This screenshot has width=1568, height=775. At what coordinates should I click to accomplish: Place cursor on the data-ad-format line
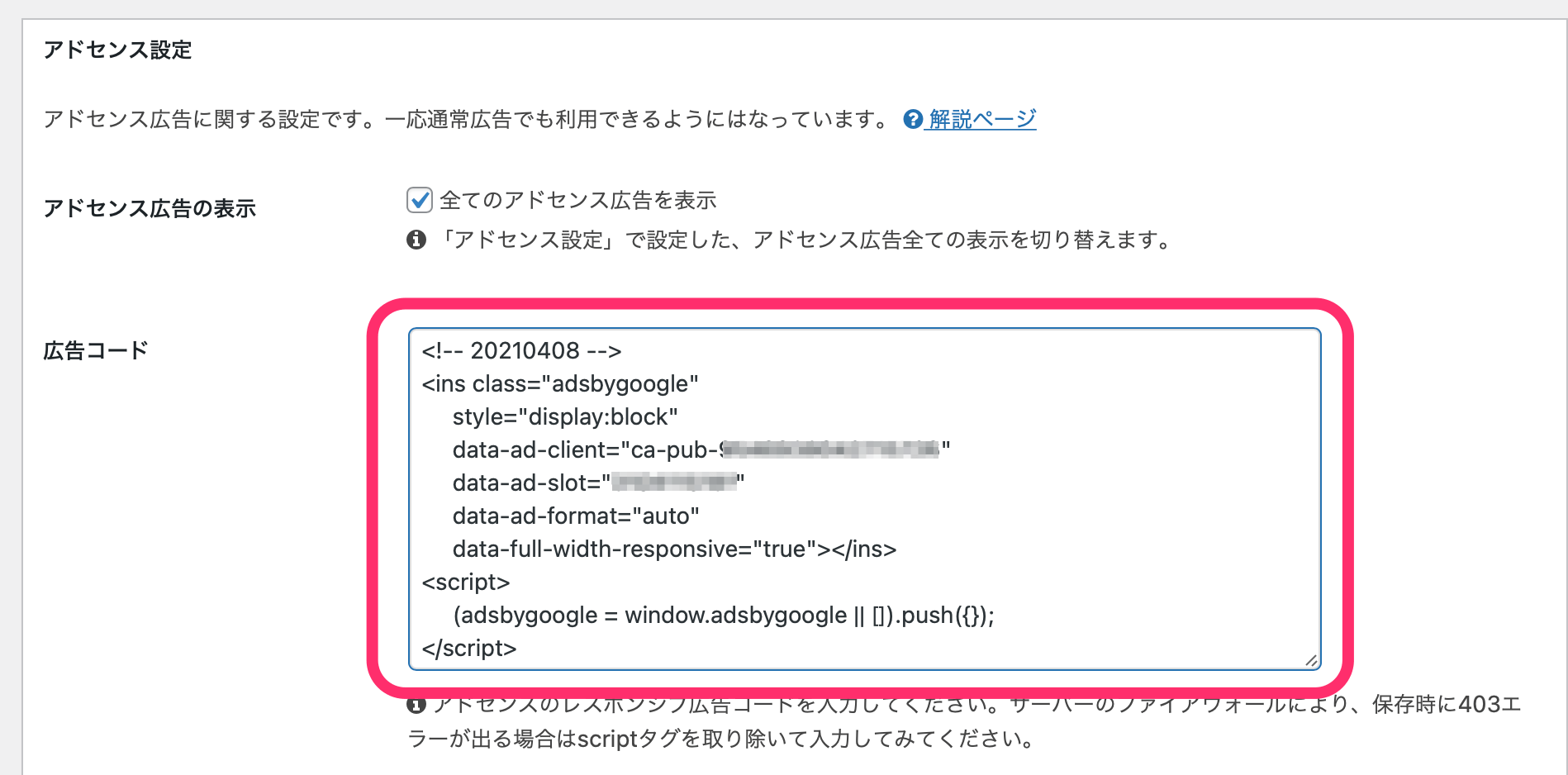tap(576, 516)
